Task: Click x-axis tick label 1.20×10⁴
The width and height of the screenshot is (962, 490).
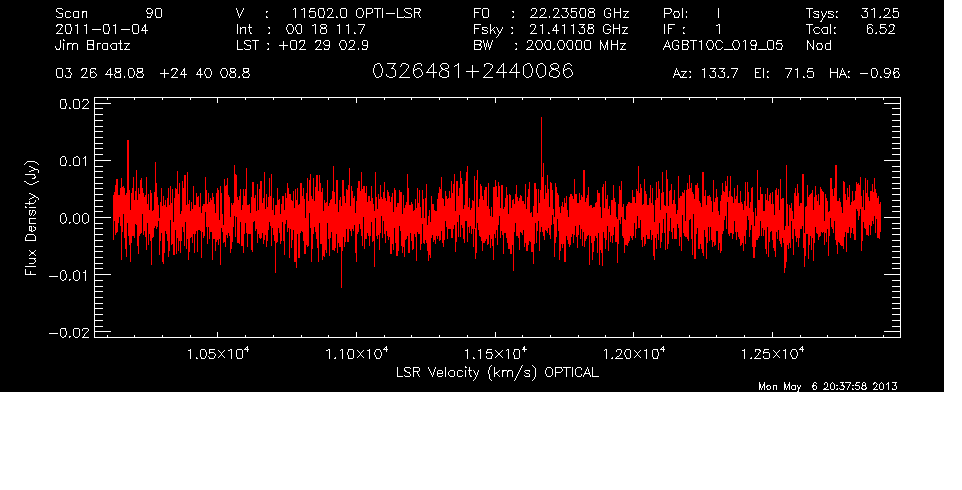Action: click(634, 354)
